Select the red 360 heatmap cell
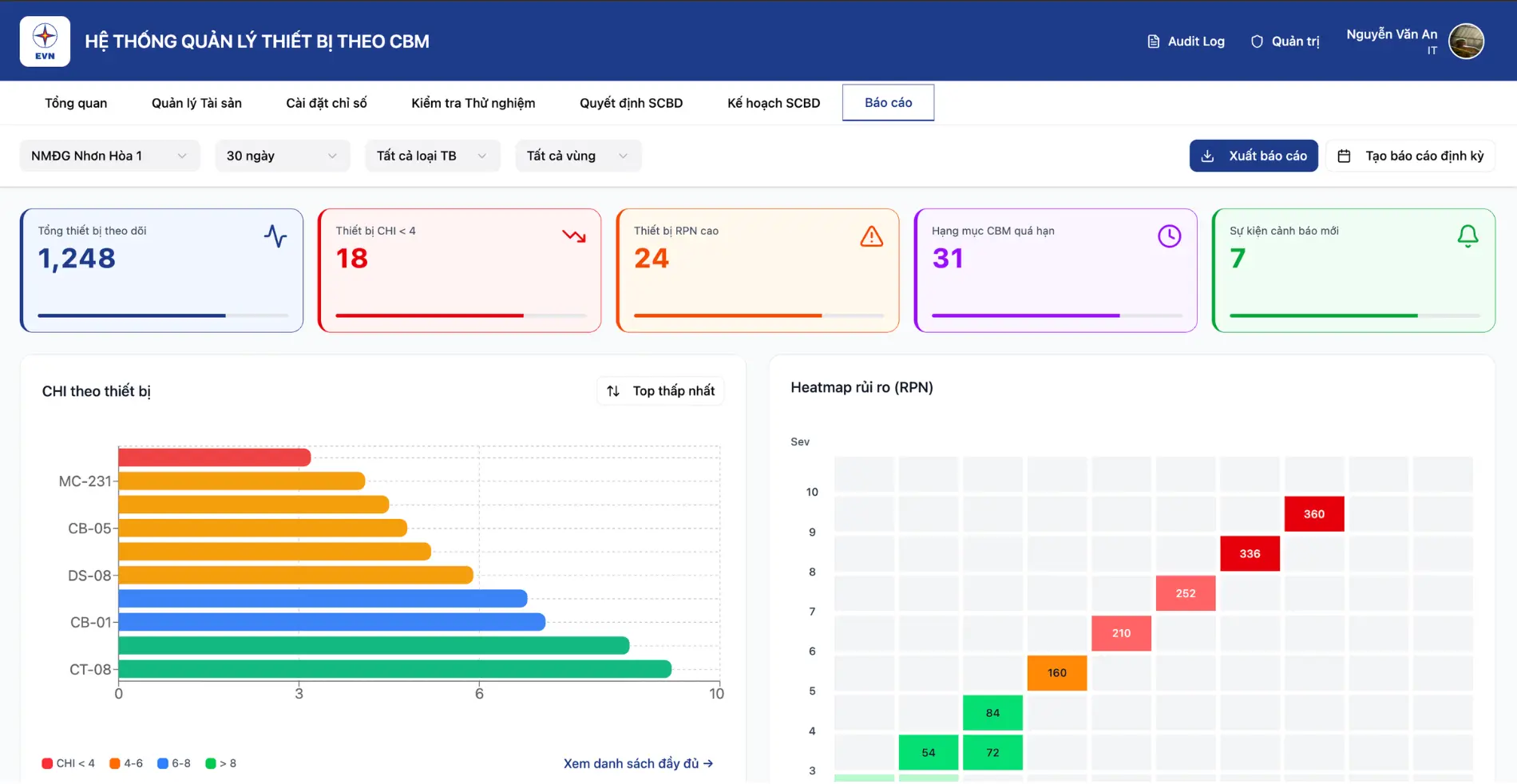 pos(1313,514)
